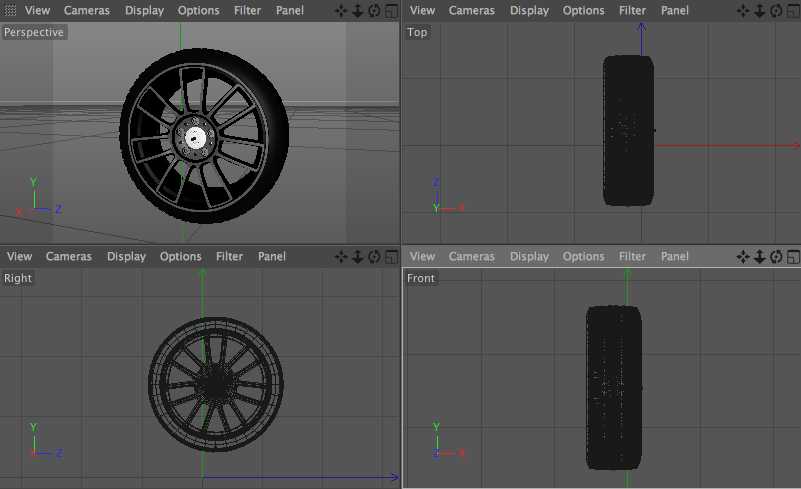Open the Panel menu in Front viewport

(x=675, y=257)
